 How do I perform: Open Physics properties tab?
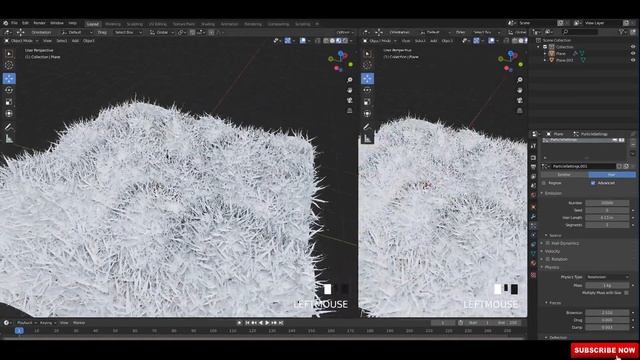click(x=533, y=235)
